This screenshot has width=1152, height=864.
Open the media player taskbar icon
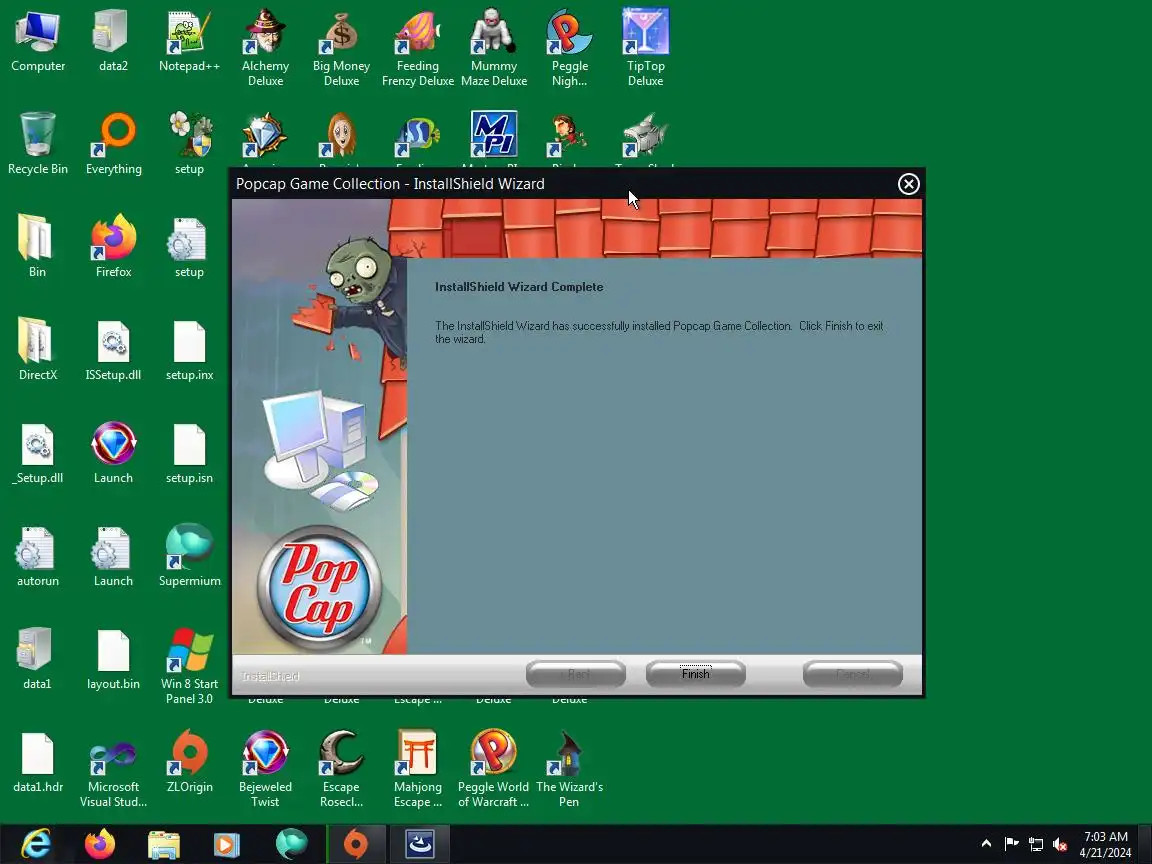click(x=227, y=843)
